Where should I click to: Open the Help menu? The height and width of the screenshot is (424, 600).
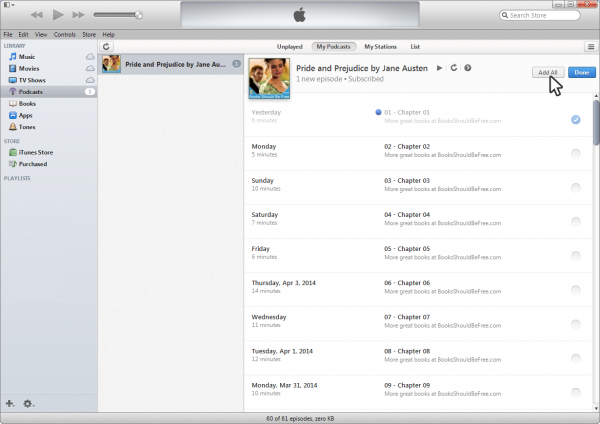(109, 34)
